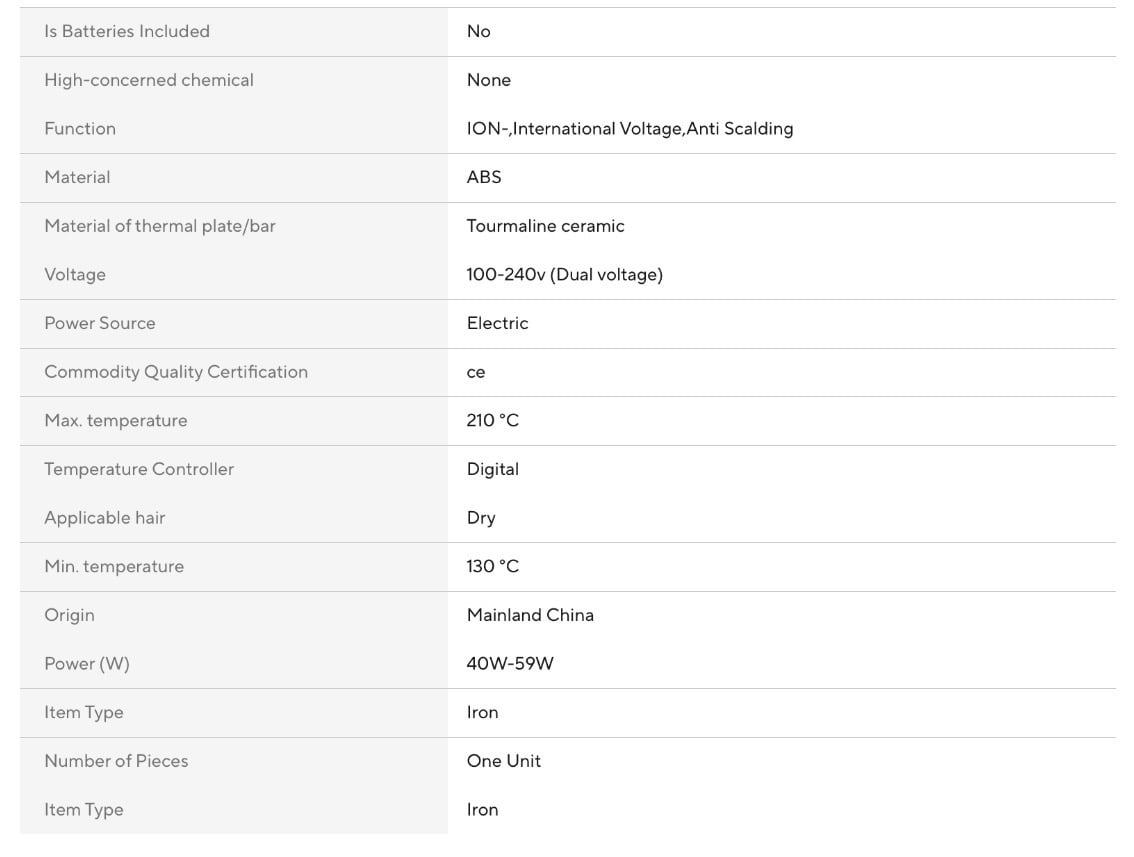
Task: Click the "130 °C" min temperature value
Action: point(493,566)
